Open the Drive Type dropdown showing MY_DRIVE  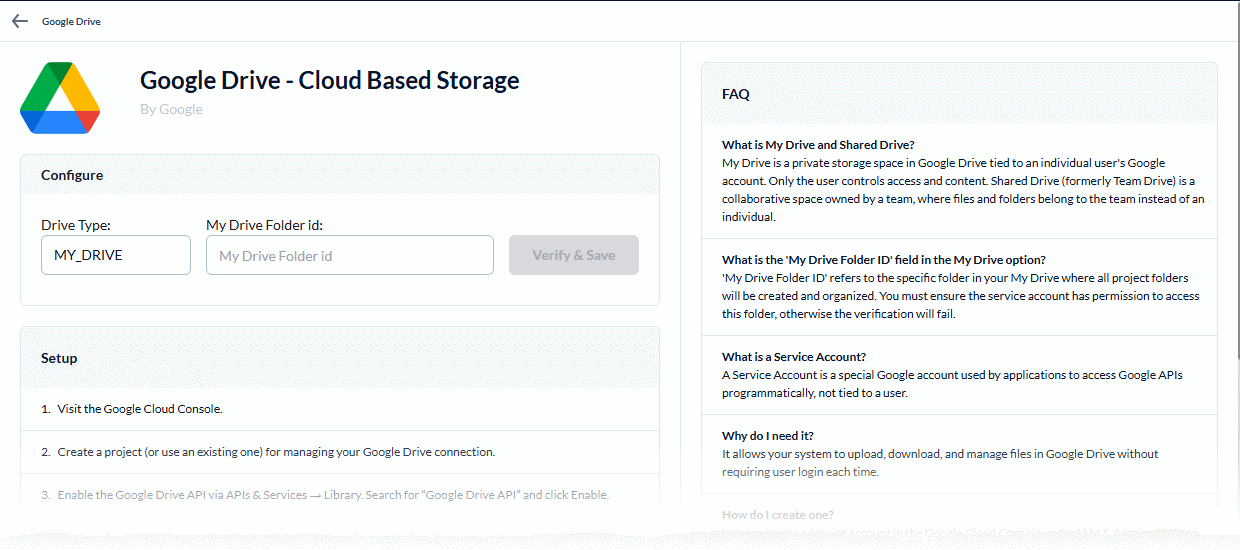click(116, 255)
